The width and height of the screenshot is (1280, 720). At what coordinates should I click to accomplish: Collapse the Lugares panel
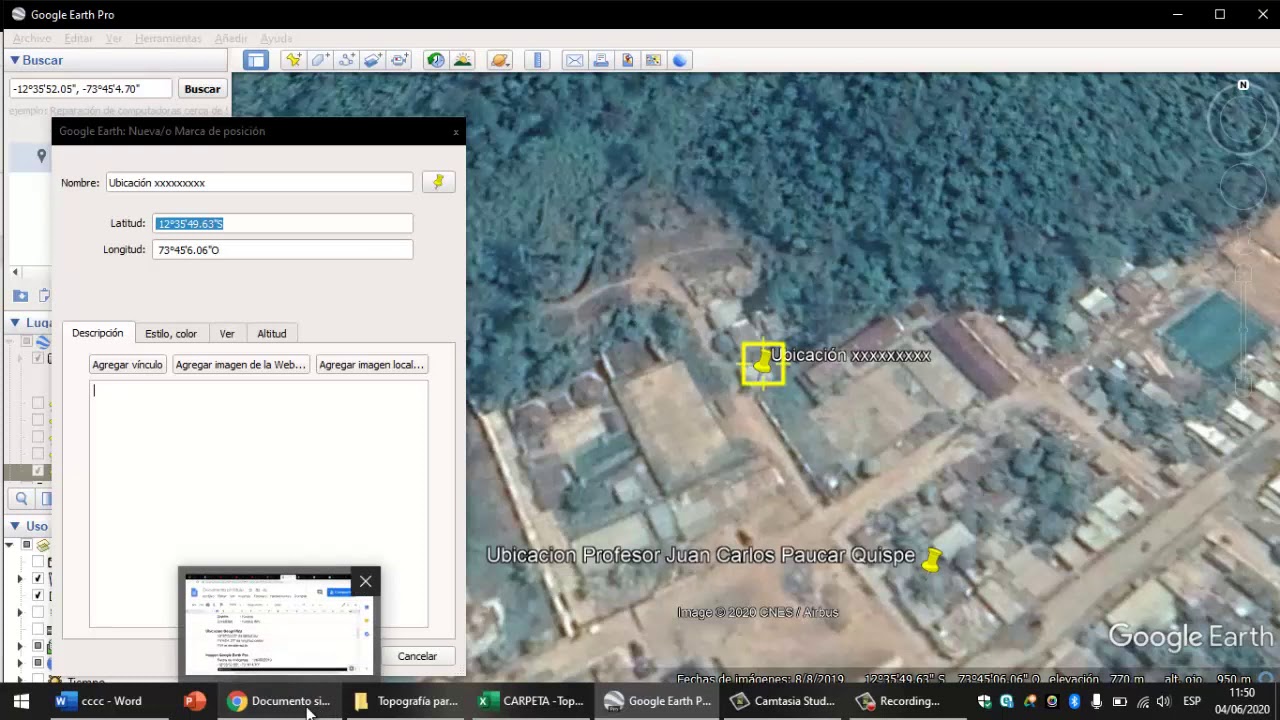(15, 322)
